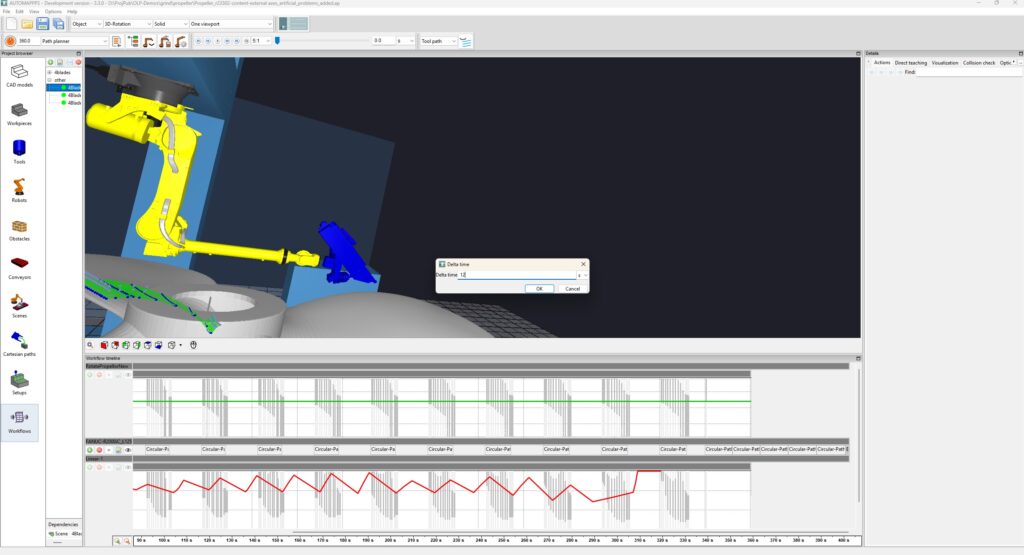Click the blue playback slider handle

[278, 41]
